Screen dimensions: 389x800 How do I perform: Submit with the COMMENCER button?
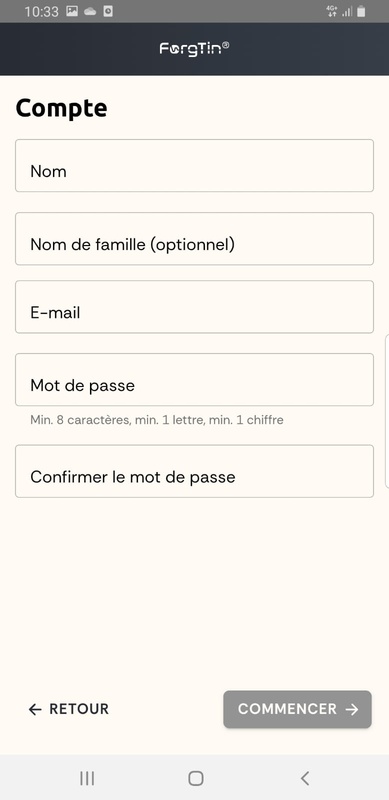click(297, 709)
